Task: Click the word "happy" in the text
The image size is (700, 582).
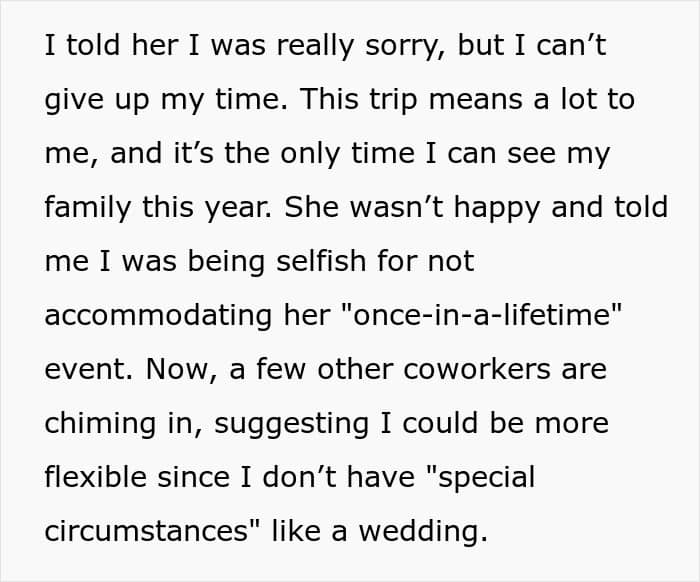Action: (x=497, y=208)
